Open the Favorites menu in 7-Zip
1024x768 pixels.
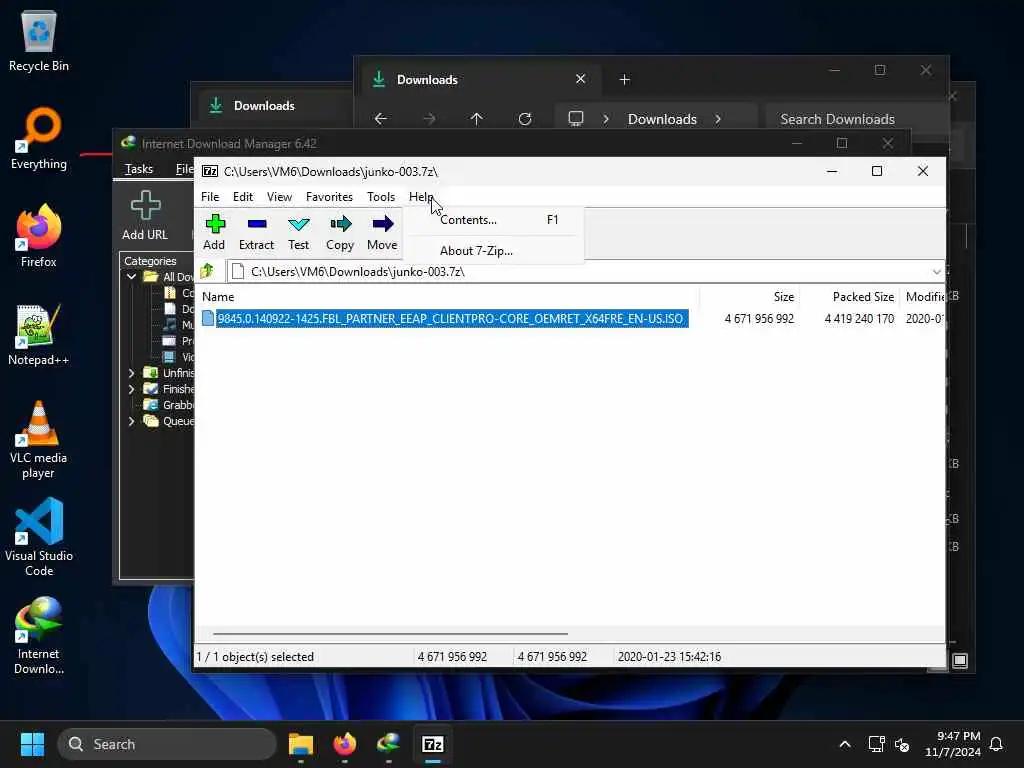[x=329, y=197]
